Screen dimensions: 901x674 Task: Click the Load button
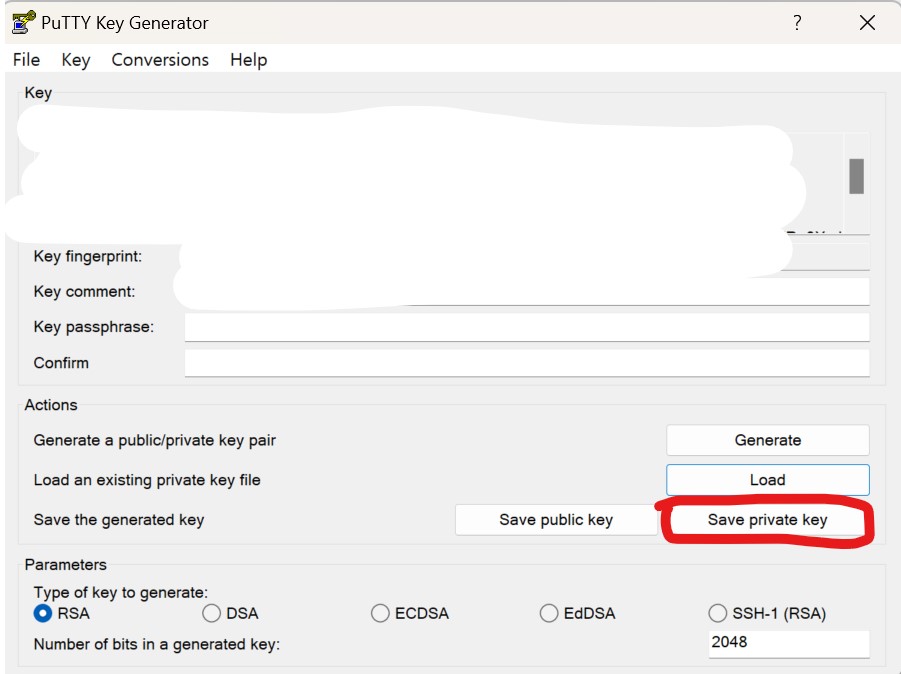tap(768, 480)
